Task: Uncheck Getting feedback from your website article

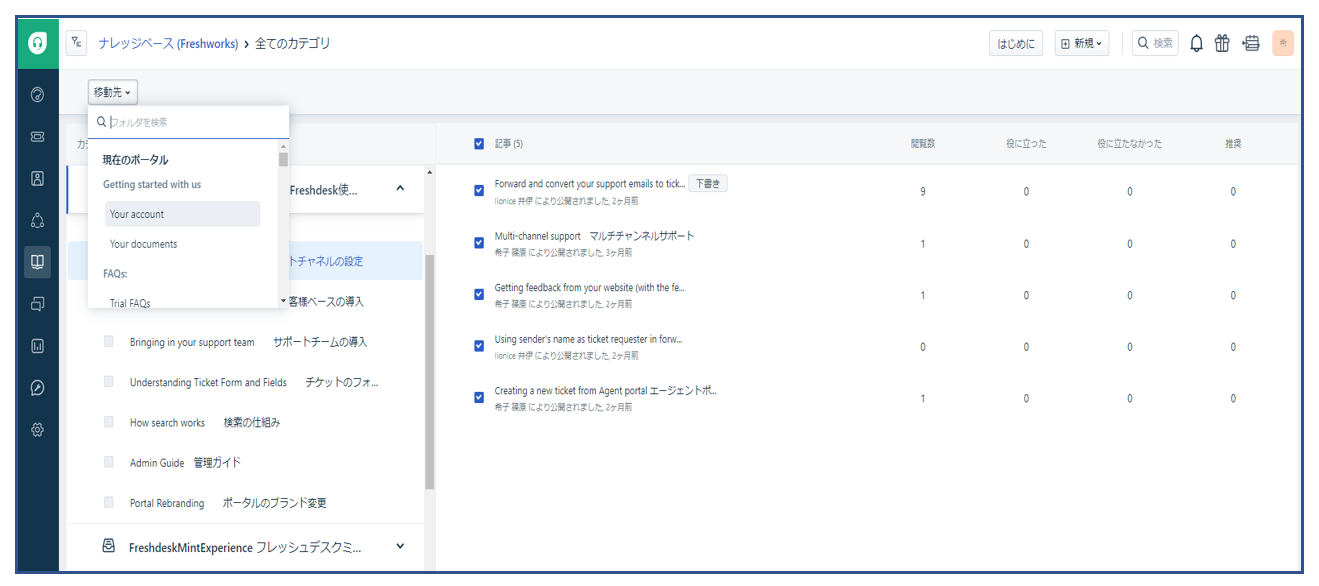Action: click(480, 295)
